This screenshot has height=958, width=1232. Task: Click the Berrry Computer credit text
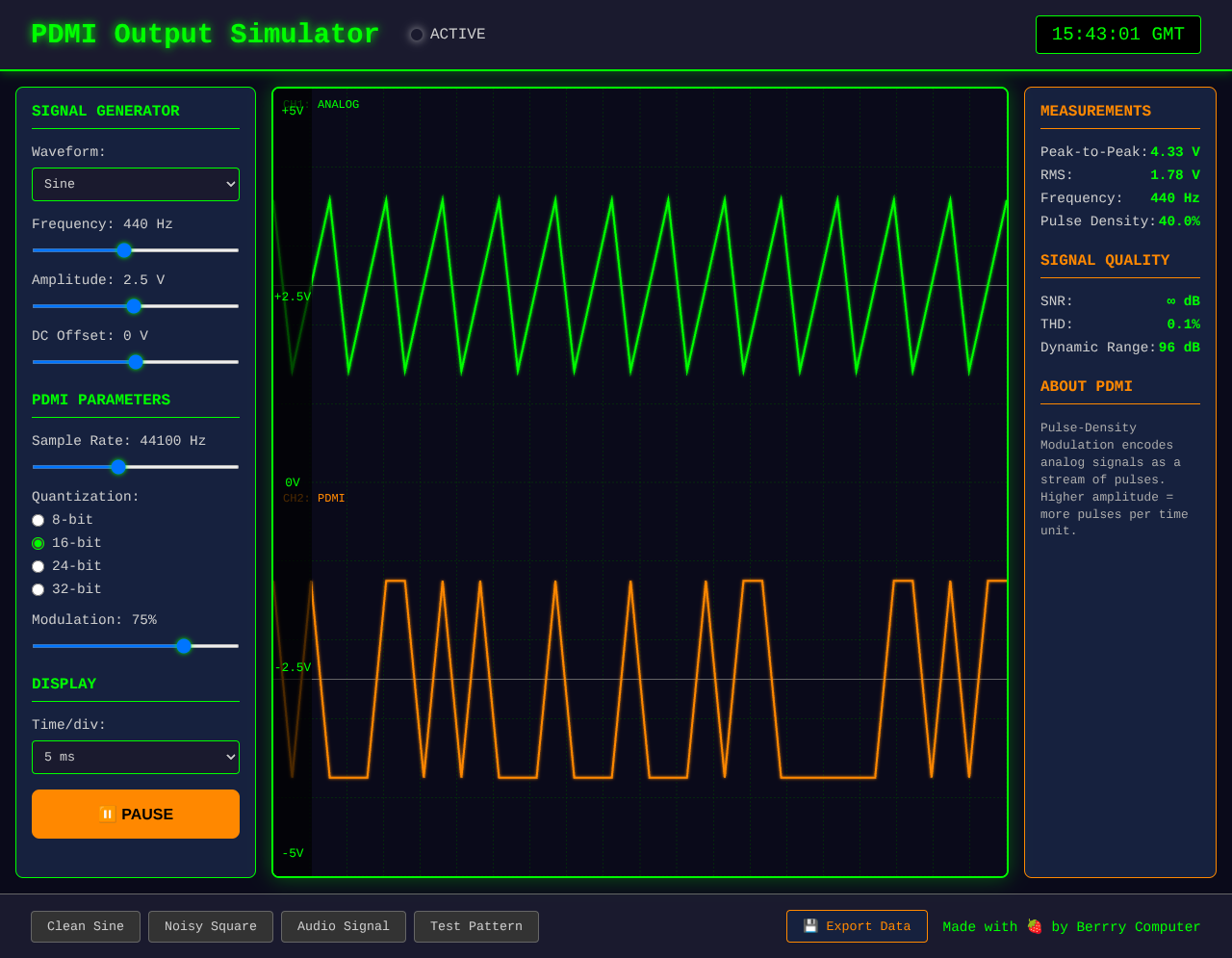(1138, 926)
